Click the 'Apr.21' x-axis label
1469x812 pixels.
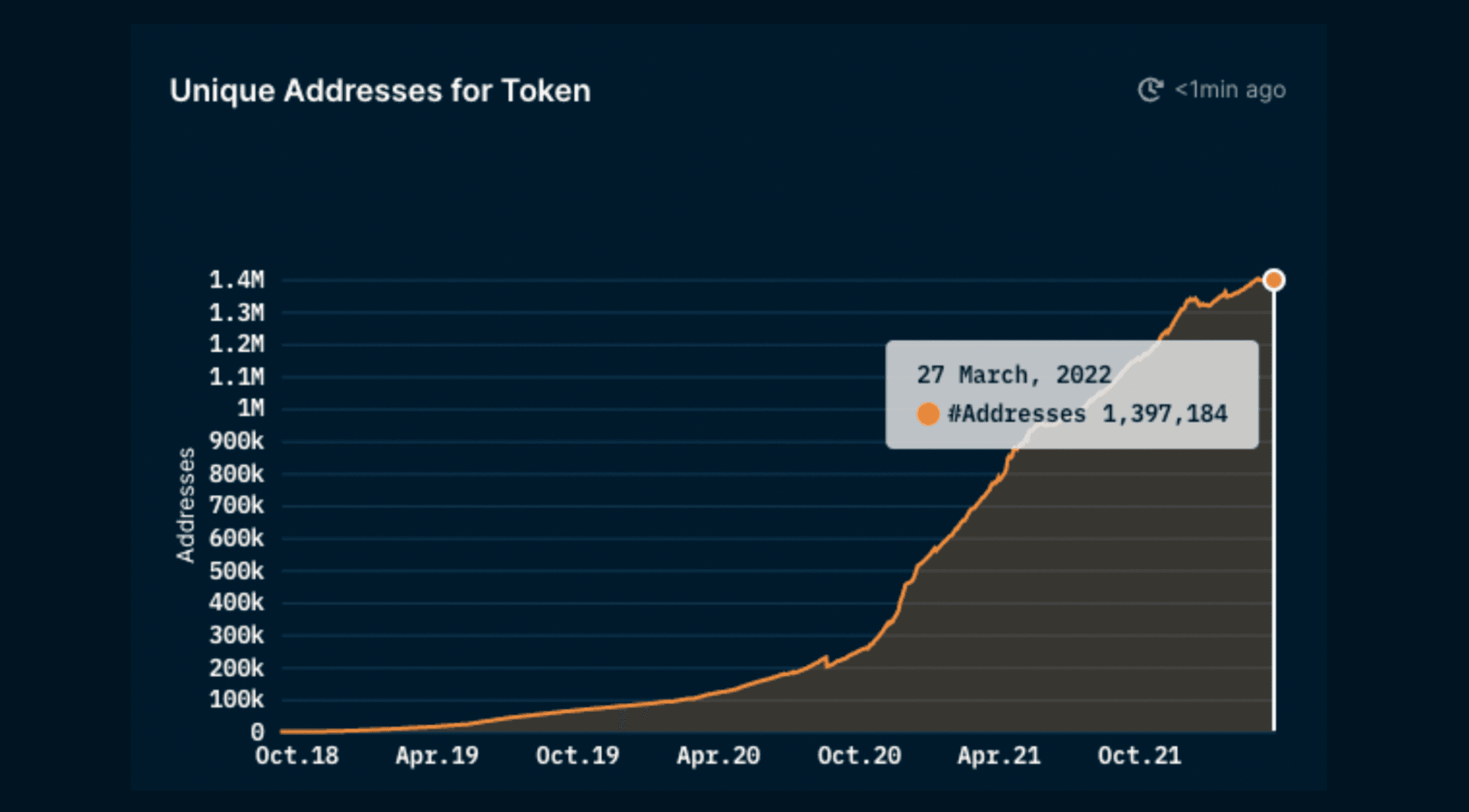pos(999,756)
